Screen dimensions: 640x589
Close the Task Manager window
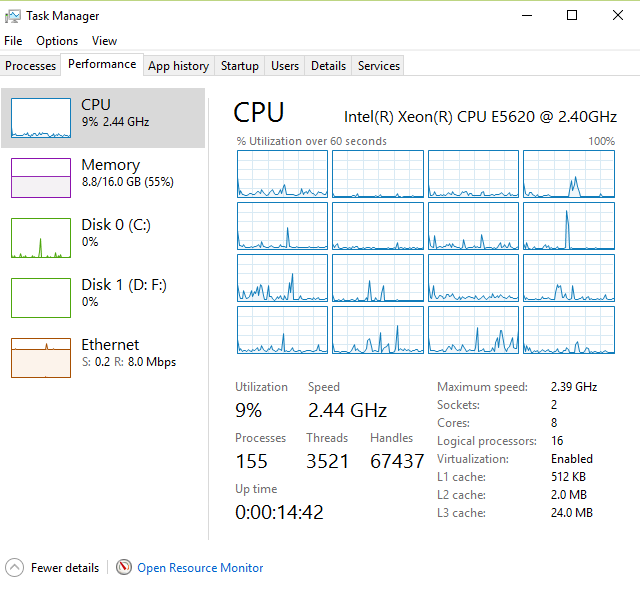pyautogui.click(x=618, y=16)
